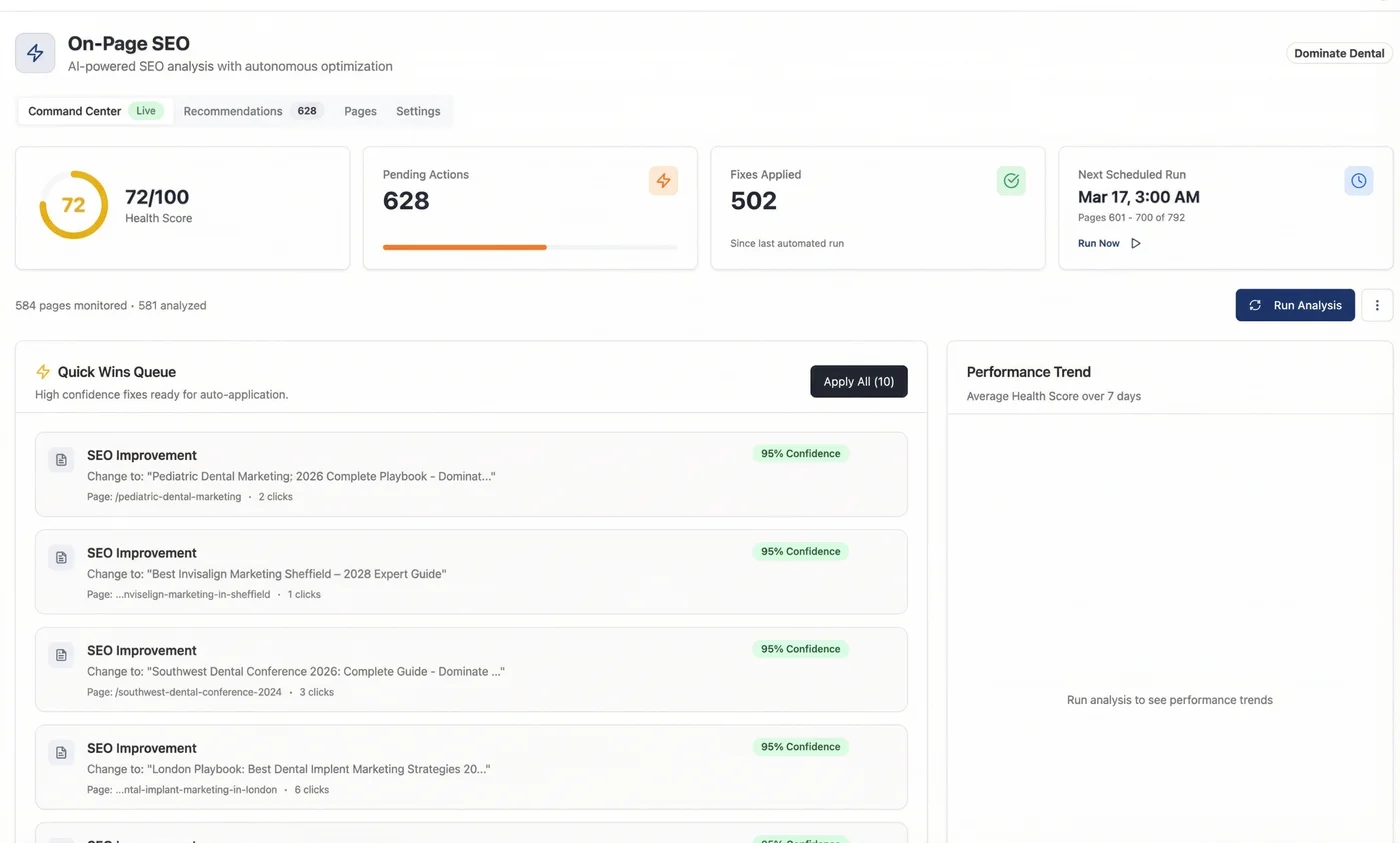This screenshot has height=843, width=1400.
Task: Click Run Now on the Next Scheduled Run card
Action: pos(1098,243)
